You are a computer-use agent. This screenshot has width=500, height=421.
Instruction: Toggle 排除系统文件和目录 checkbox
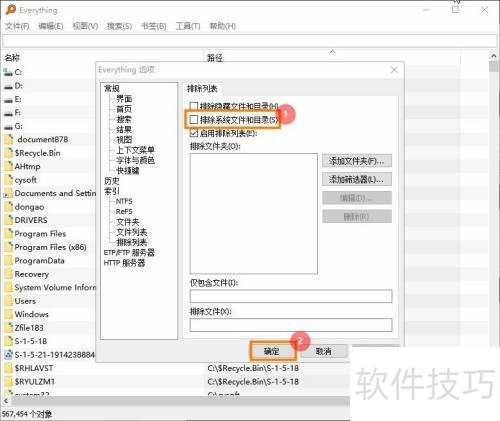click(x=194, y=120)
